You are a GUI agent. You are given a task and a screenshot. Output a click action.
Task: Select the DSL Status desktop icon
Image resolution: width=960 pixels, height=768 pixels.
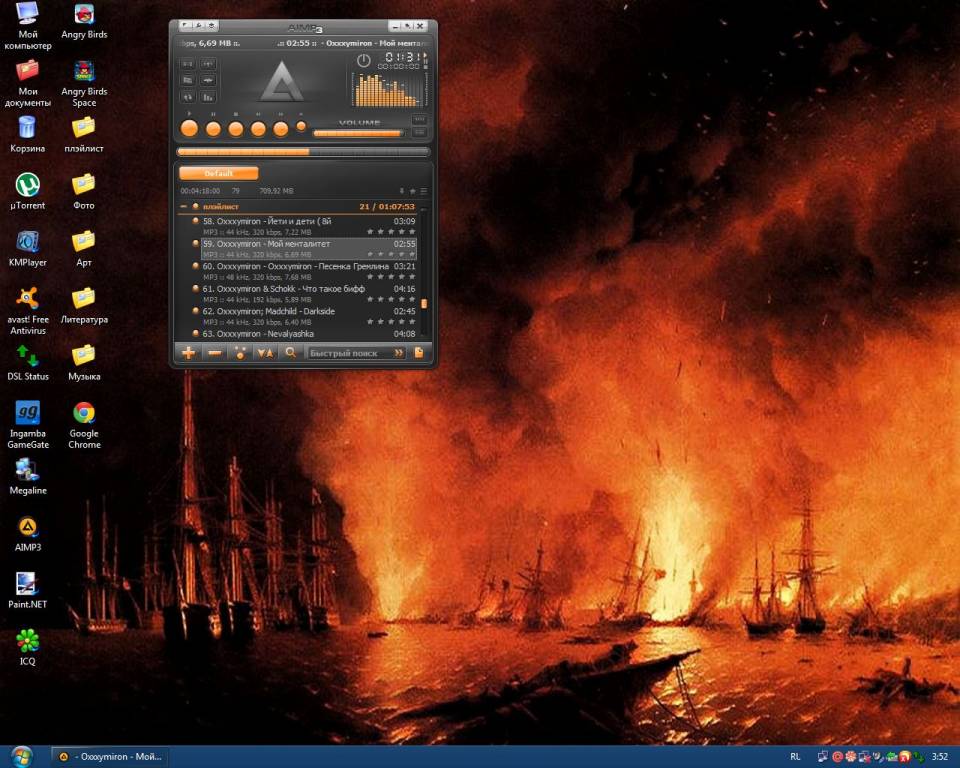pos(28,363)
